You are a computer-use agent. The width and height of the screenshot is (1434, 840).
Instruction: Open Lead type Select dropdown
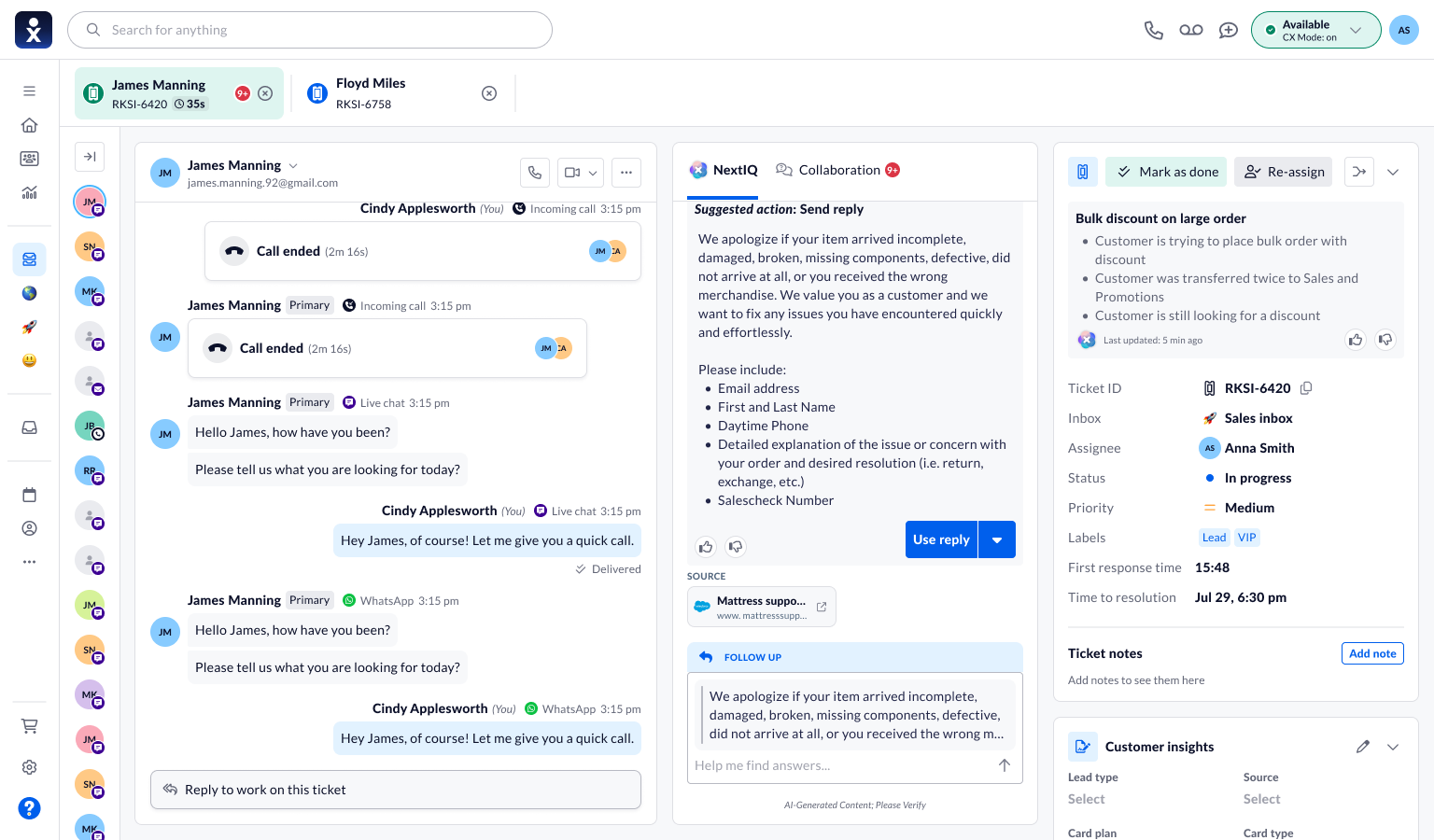(1087, 799)
